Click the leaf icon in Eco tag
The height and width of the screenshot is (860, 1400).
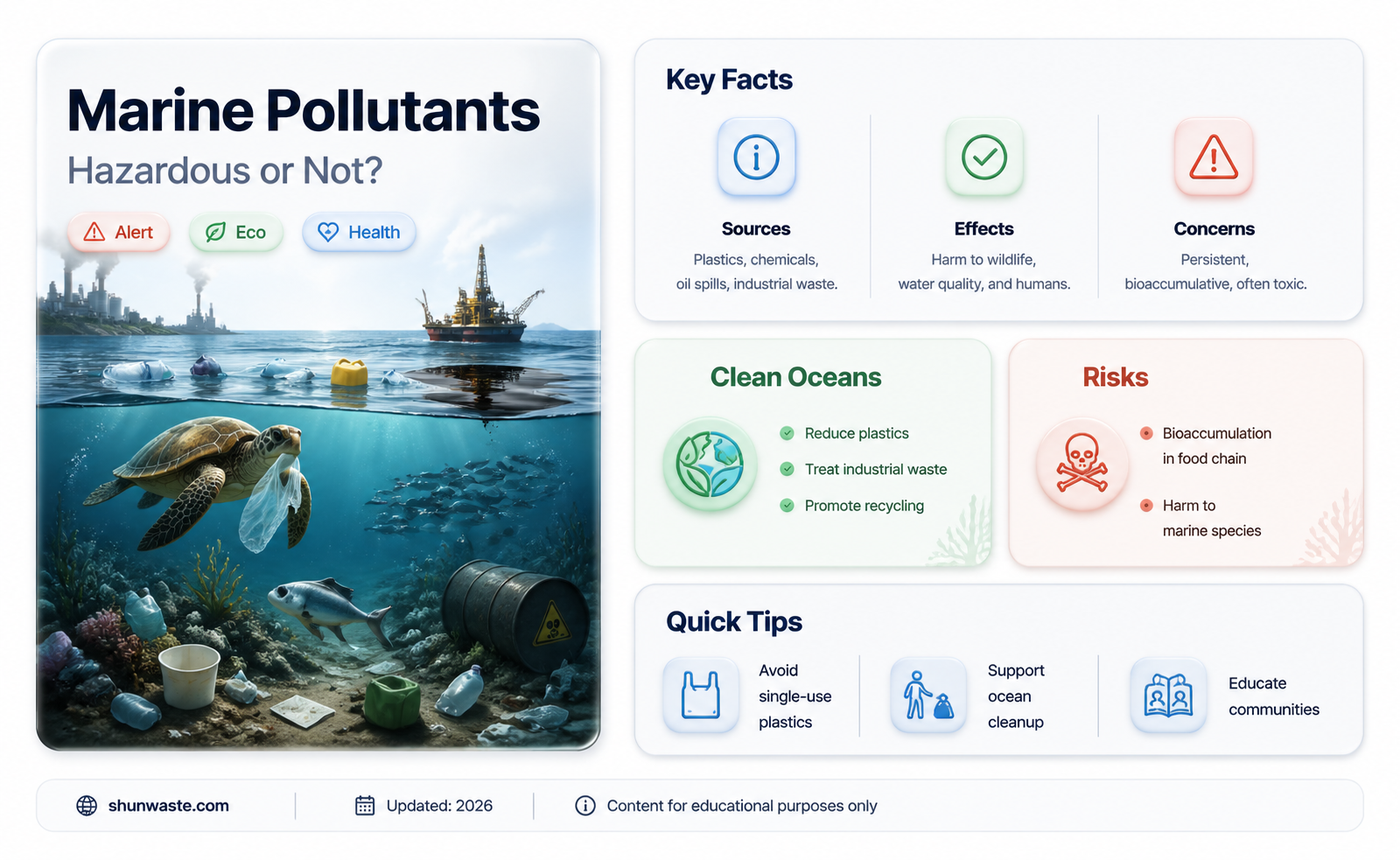tap(215, 233)
